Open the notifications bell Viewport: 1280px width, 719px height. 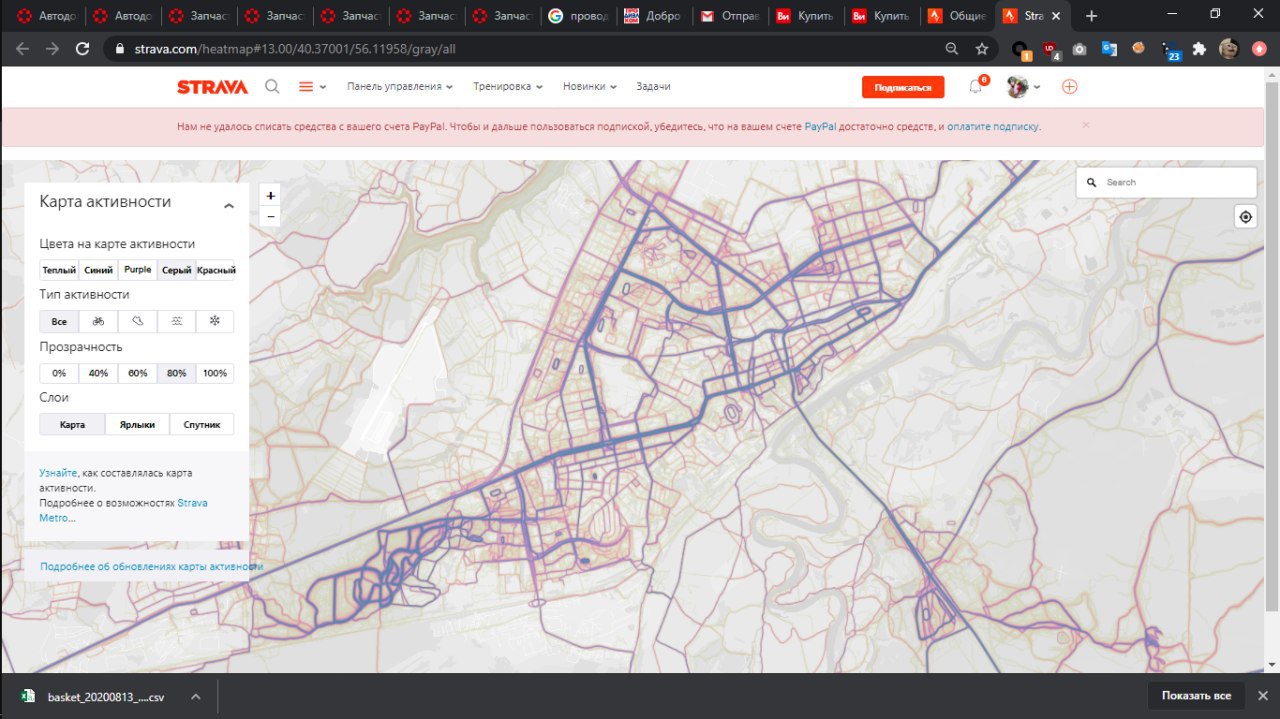point(976,87)
